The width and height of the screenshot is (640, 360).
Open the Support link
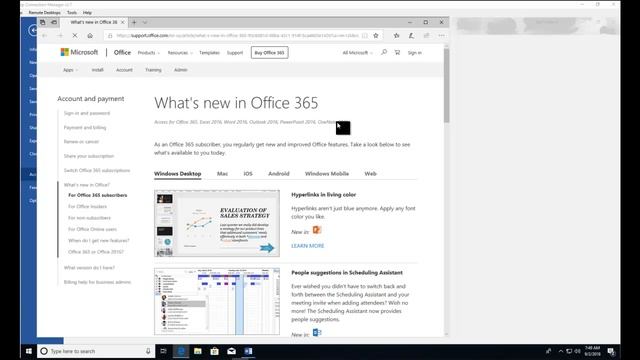click(x=235, y=53)
